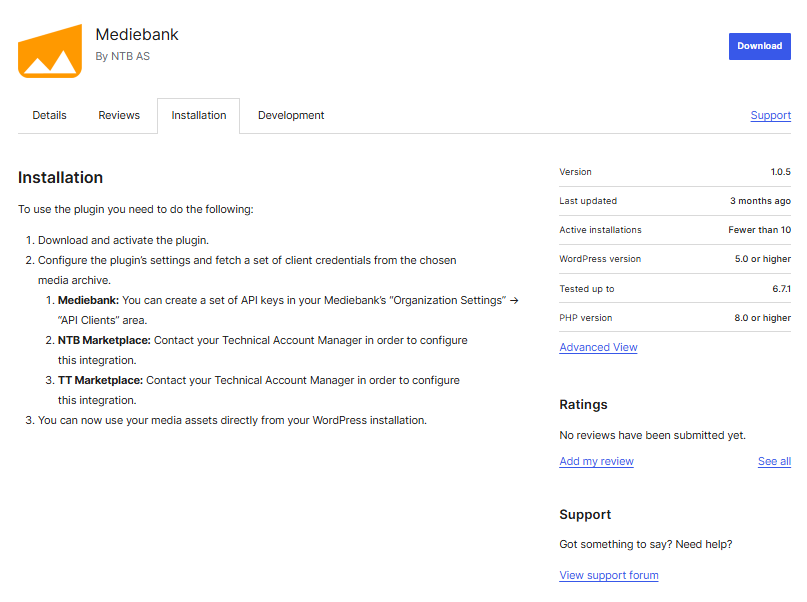This screenshot has height=602, width=807.
Task: Download the Mediebank plugin
Action: [759, 46]
